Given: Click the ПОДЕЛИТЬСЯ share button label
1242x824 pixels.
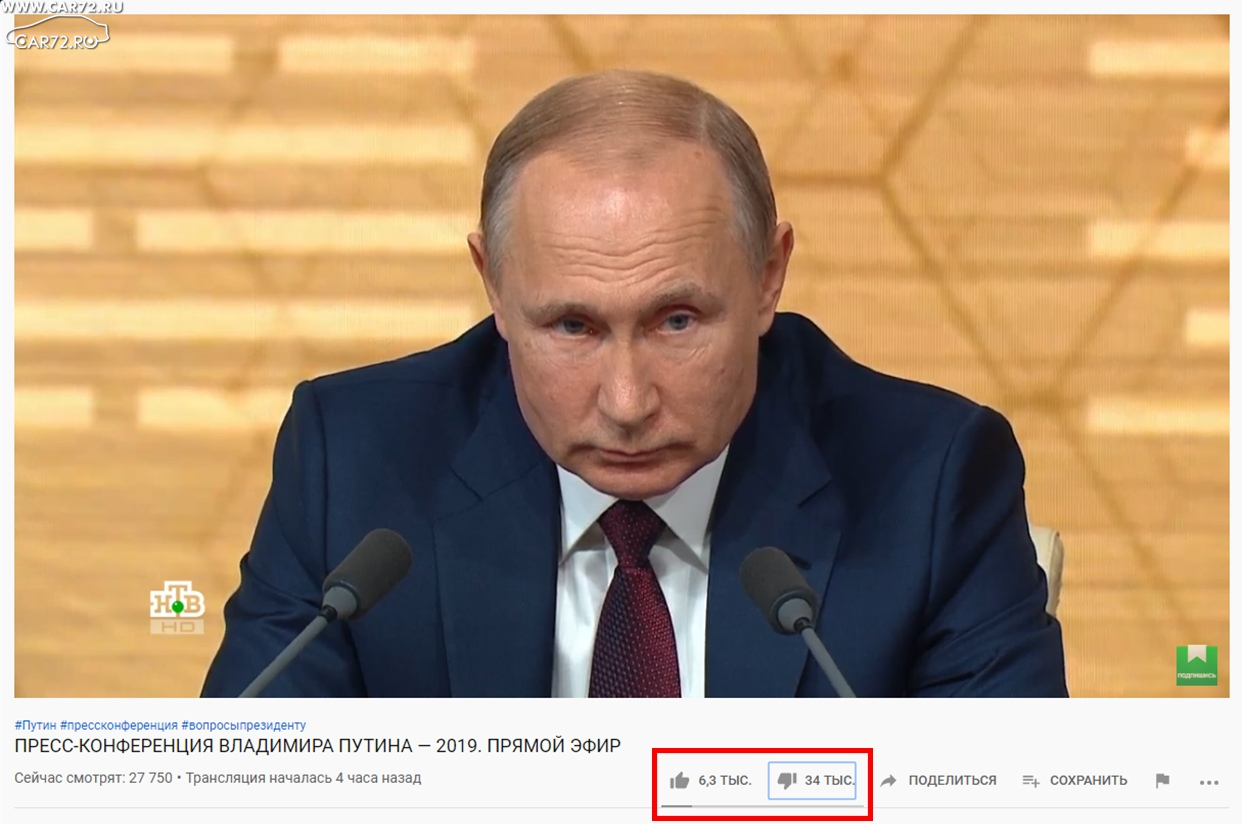Looking at the screenshot, I should coord(952,780).
